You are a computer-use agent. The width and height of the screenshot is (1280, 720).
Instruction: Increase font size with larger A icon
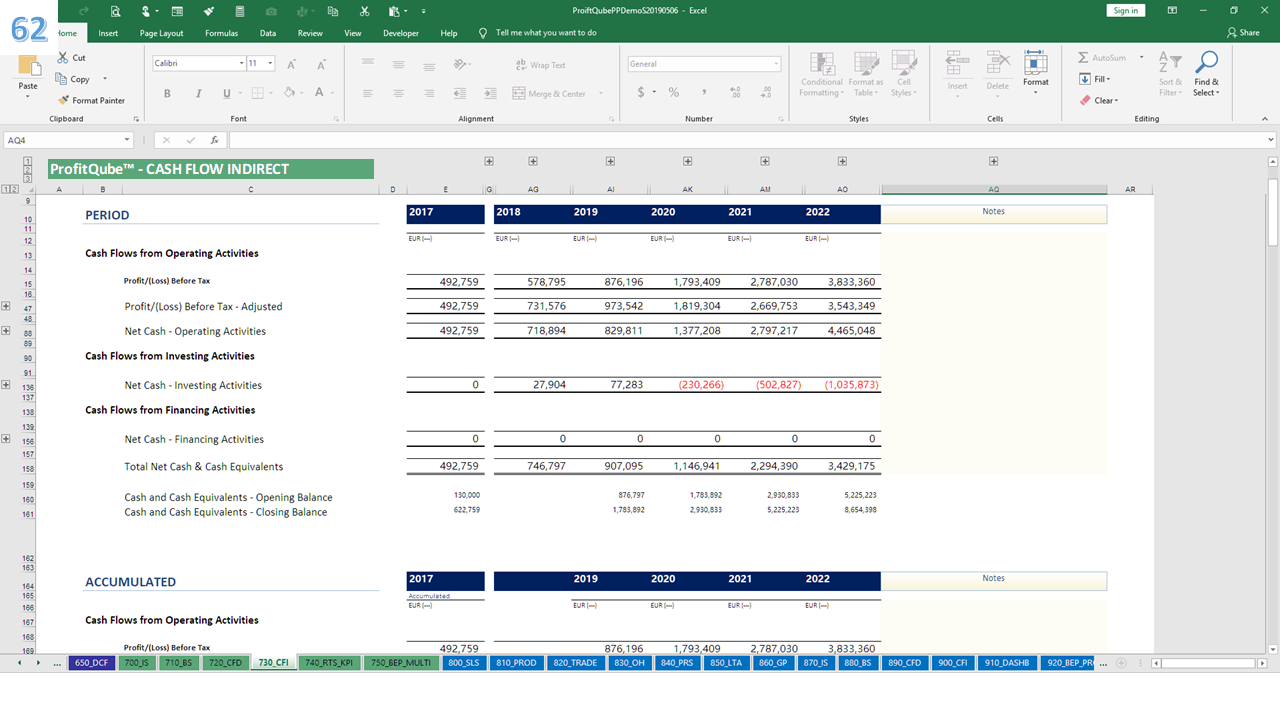pyautogui.click(x=291, y=64)
